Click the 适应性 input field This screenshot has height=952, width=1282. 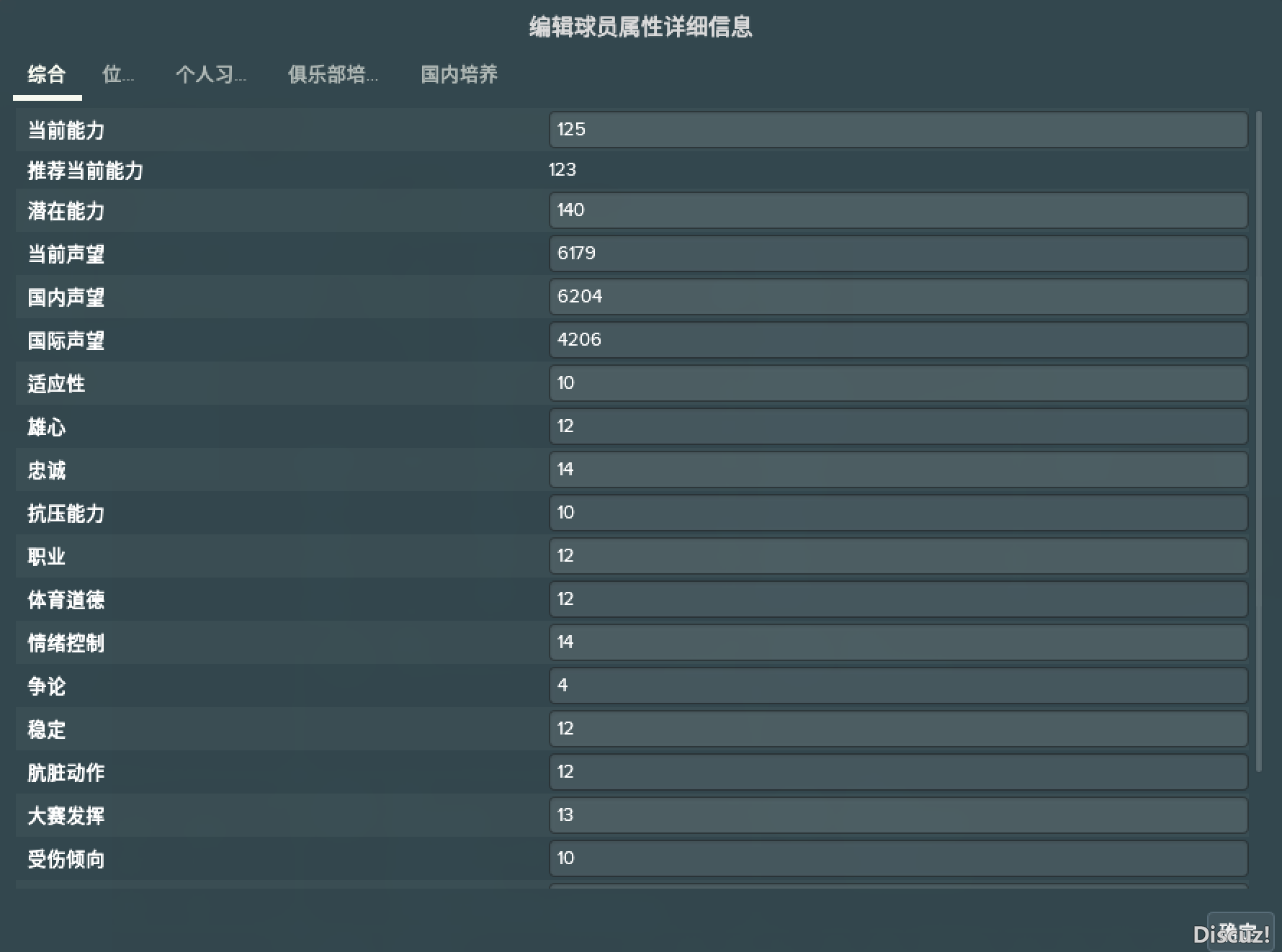(x=897, y=383)
